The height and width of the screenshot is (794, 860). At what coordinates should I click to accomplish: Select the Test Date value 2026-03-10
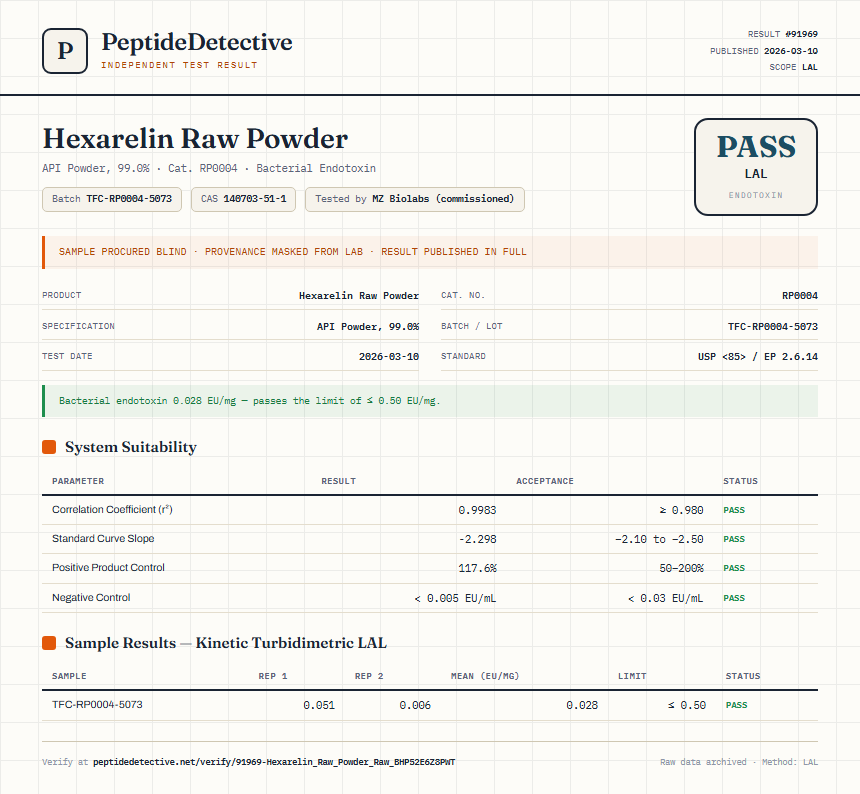(389, 356)
